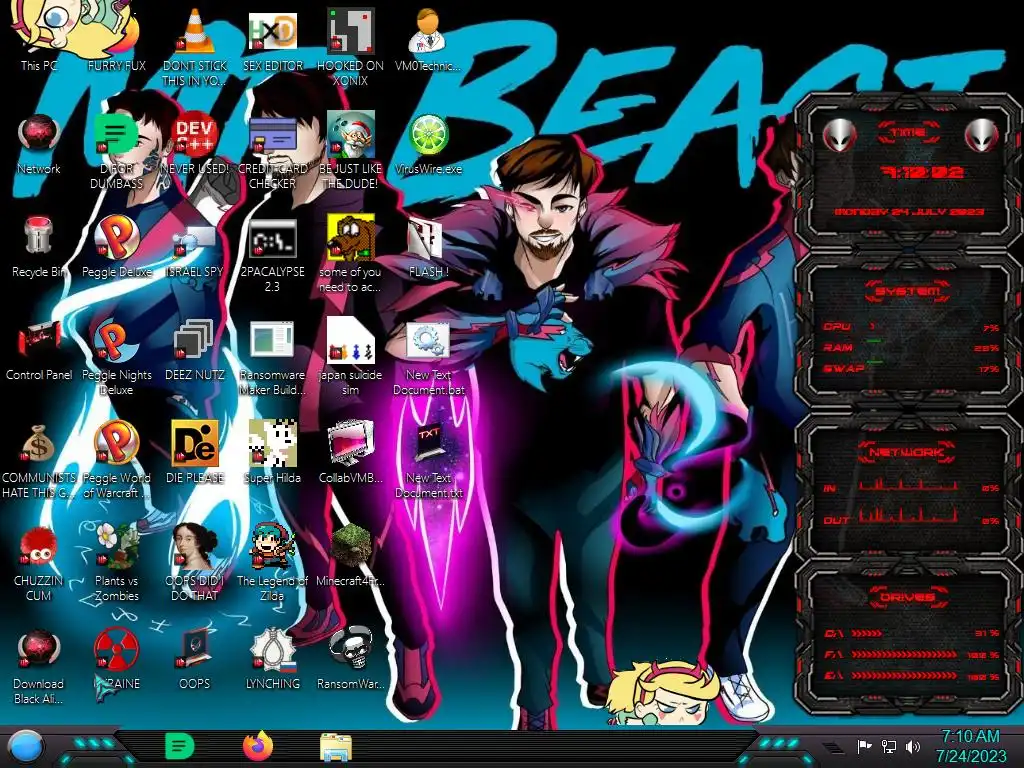Launch Plants vs Zombies

[116, 564]
